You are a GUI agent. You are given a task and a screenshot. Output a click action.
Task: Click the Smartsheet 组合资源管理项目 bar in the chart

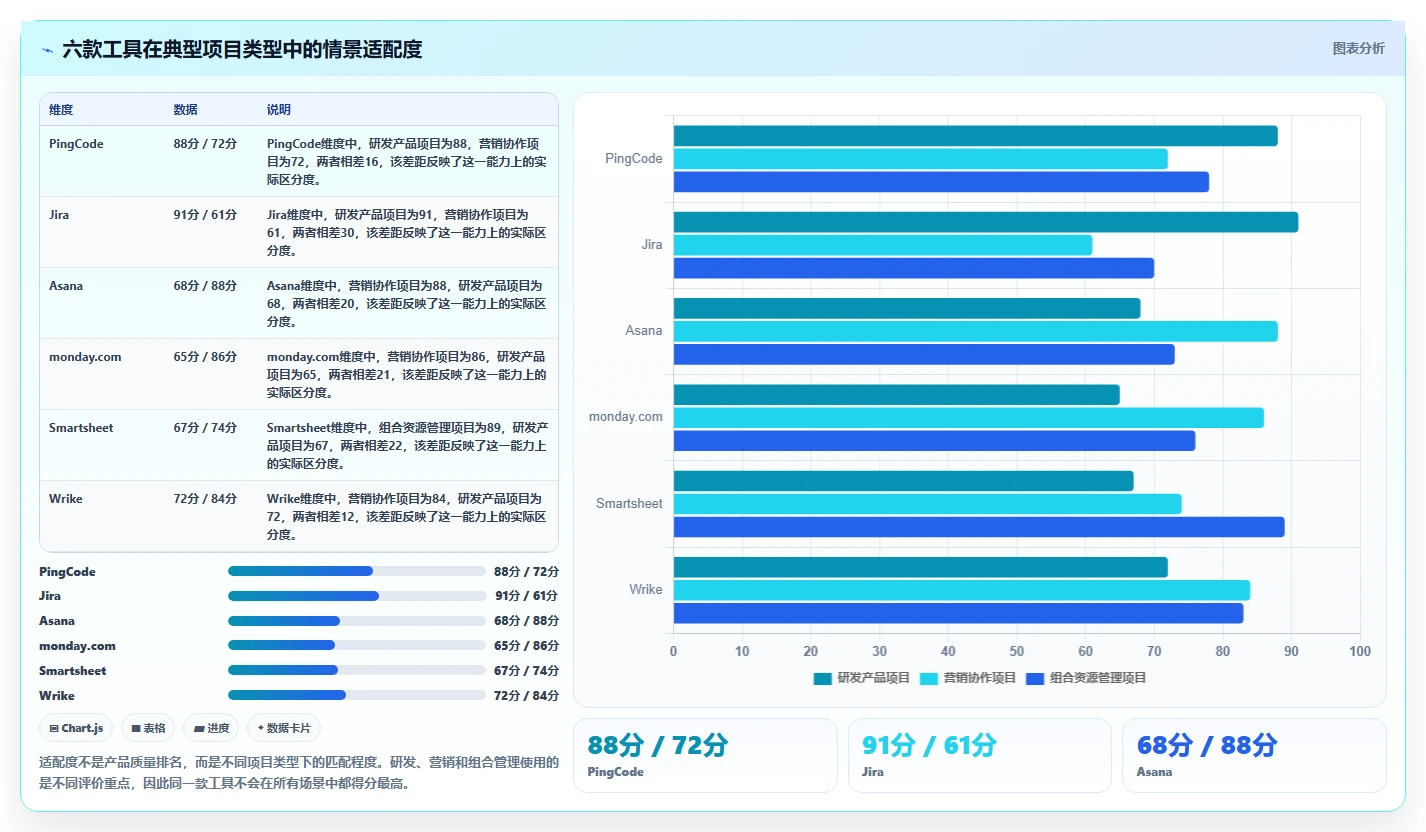[979, 527]
